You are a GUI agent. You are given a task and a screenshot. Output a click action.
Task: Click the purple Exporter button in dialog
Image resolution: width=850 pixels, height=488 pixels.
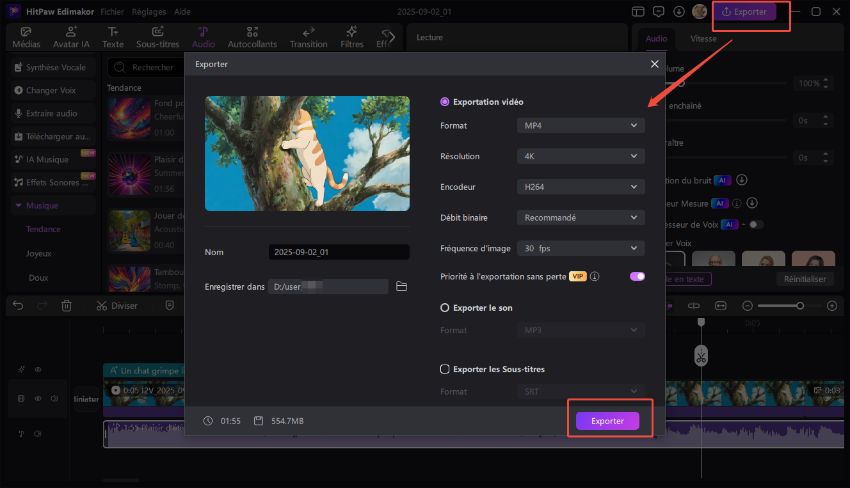pyautogui.click(x=607, y=421)
